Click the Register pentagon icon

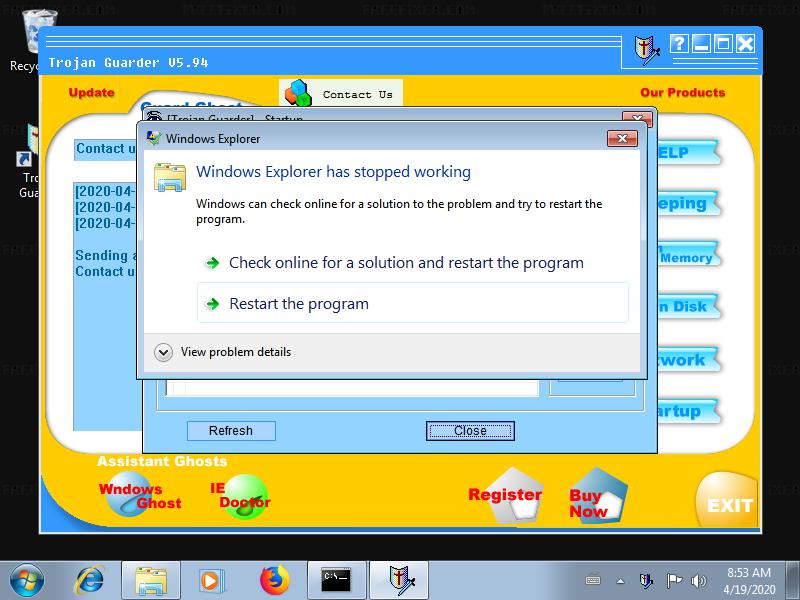(515, 495)
